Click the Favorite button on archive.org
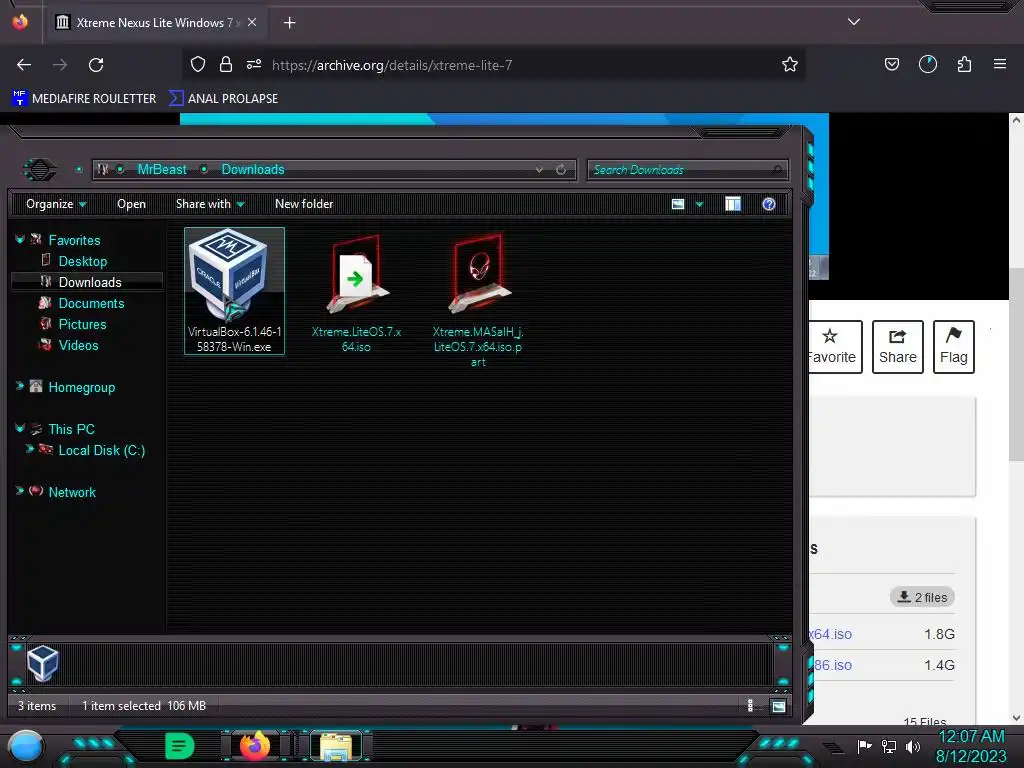Screen dimensions: 1024x768 click(835, 347)
